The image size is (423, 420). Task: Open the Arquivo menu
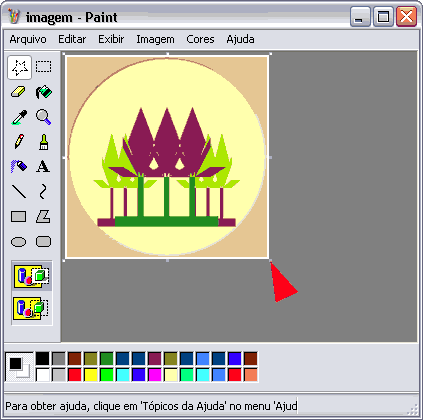tap(28, 39)
